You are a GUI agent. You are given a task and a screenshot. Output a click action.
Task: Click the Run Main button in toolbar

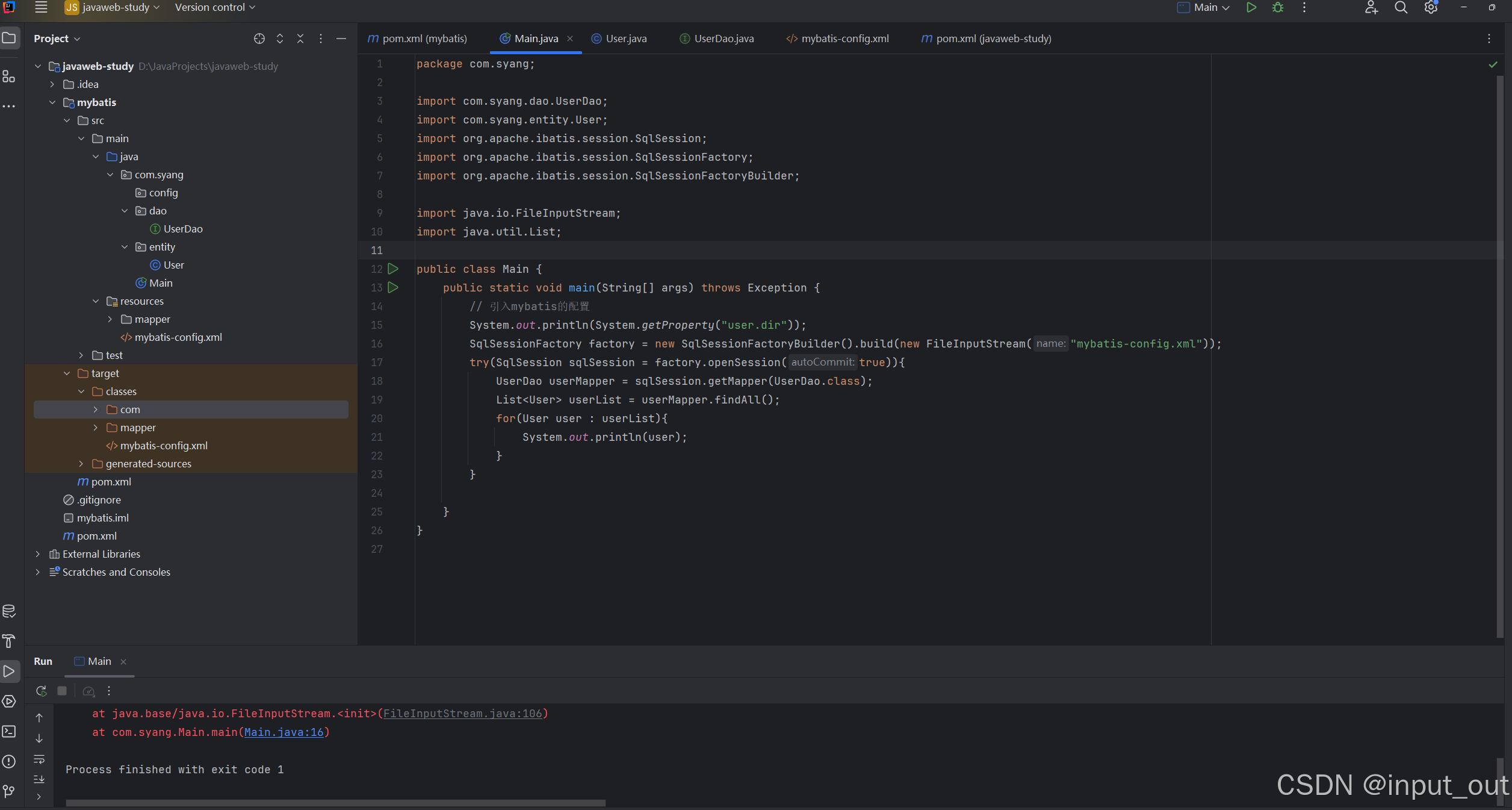1251,8
